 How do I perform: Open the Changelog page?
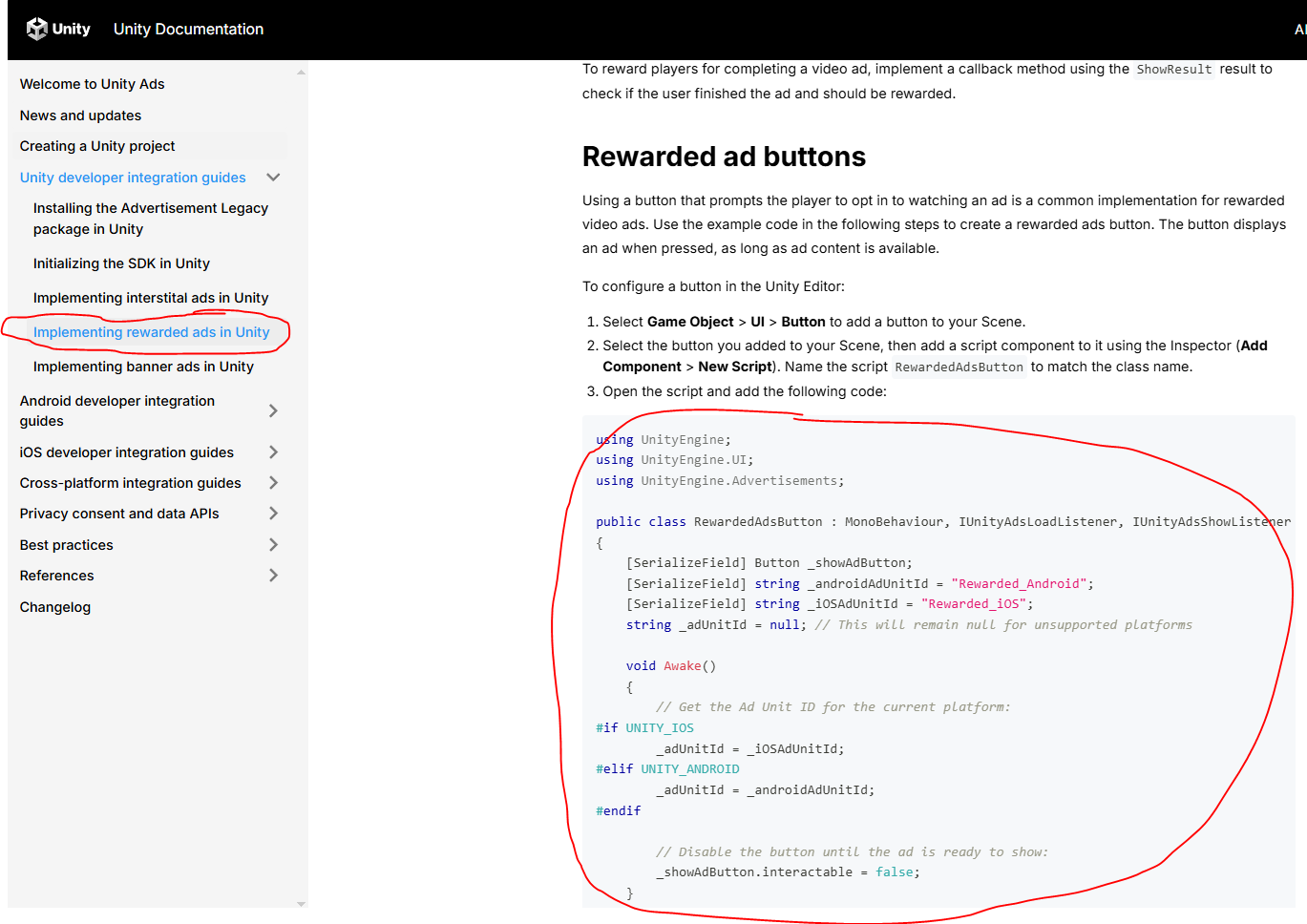[x=55, y=607]
